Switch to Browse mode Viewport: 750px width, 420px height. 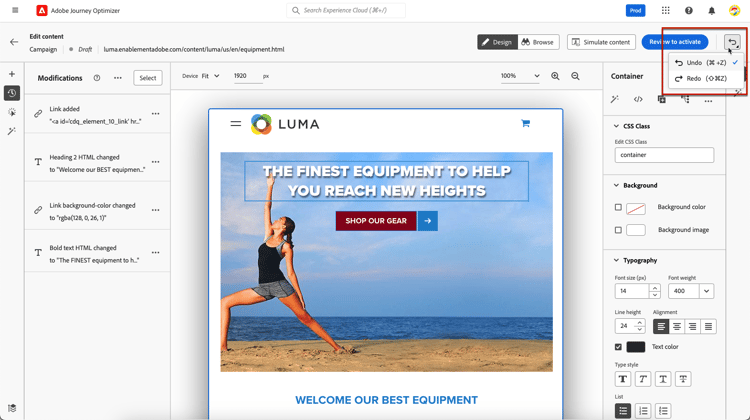[538, 42]
